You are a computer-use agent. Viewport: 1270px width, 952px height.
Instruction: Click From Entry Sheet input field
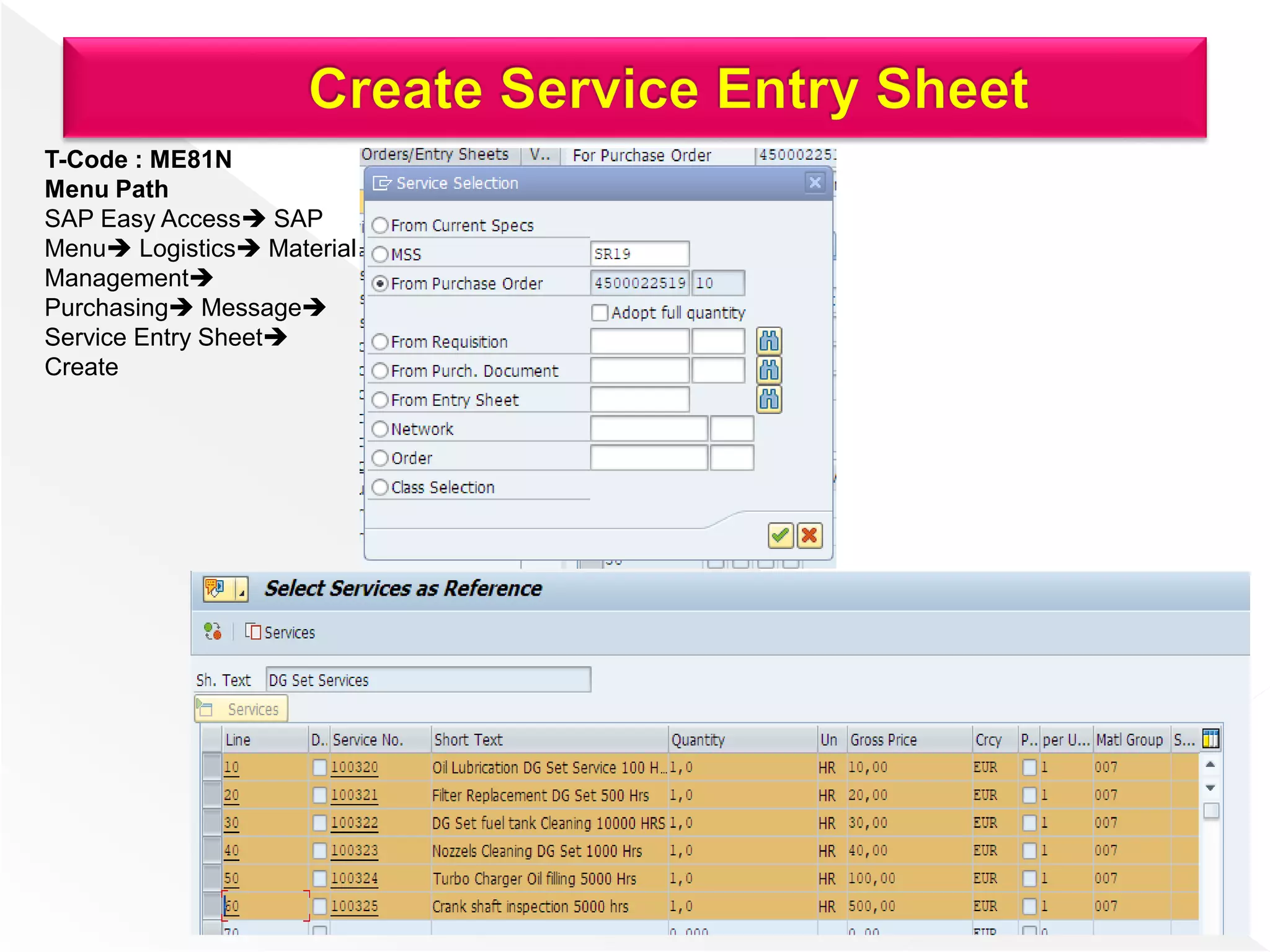tap(639, 399)
